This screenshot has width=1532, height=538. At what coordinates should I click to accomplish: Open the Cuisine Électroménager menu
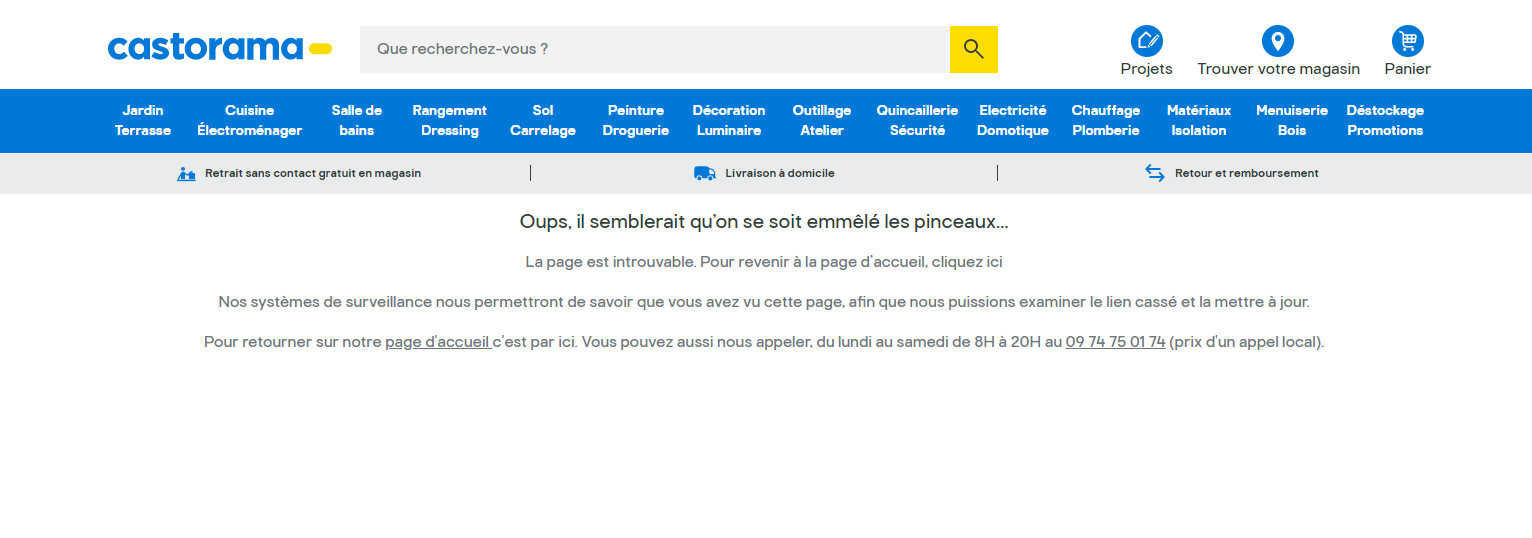(x=249, y=120)
